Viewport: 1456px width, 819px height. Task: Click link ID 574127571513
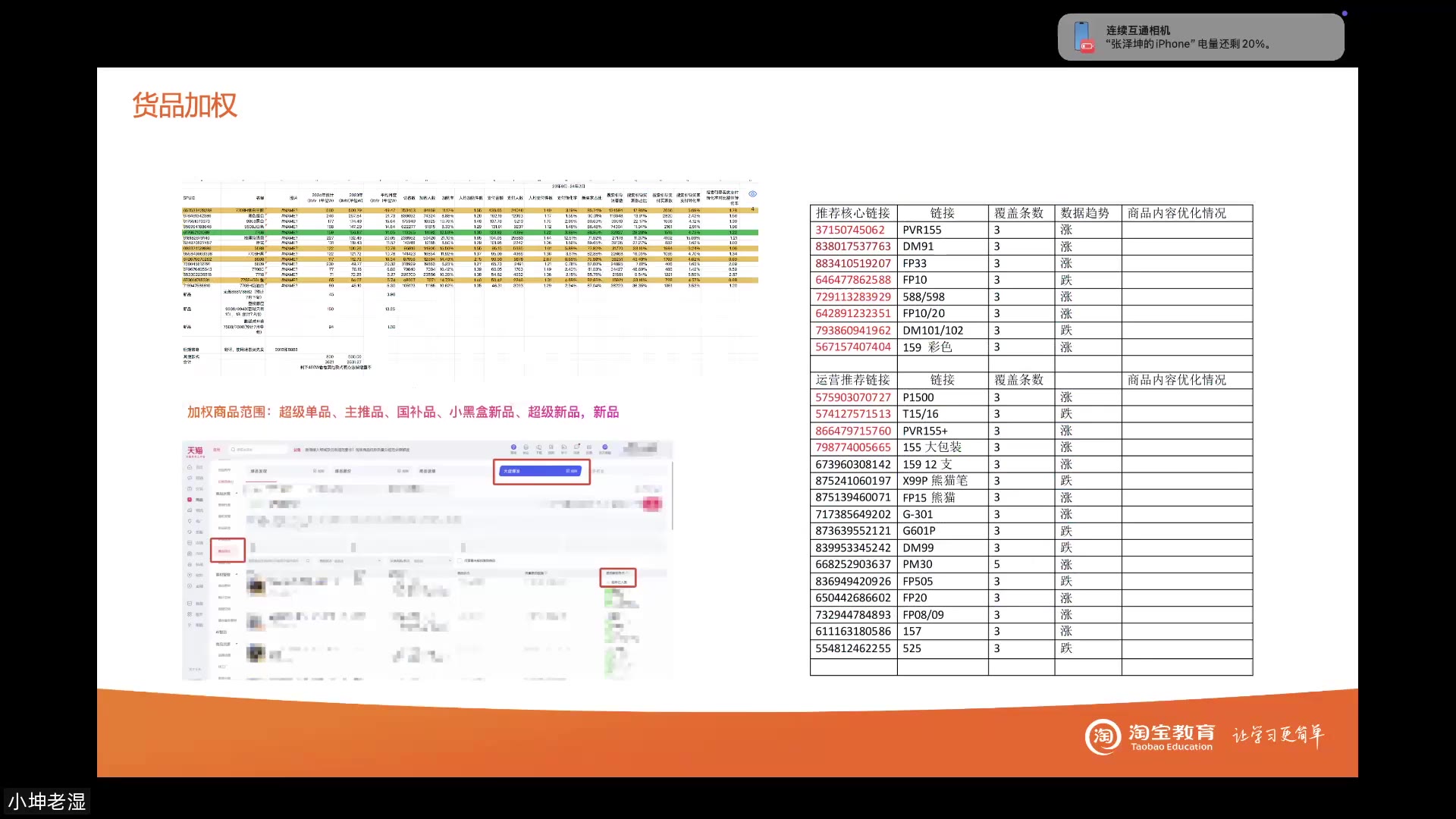[853, 414]
